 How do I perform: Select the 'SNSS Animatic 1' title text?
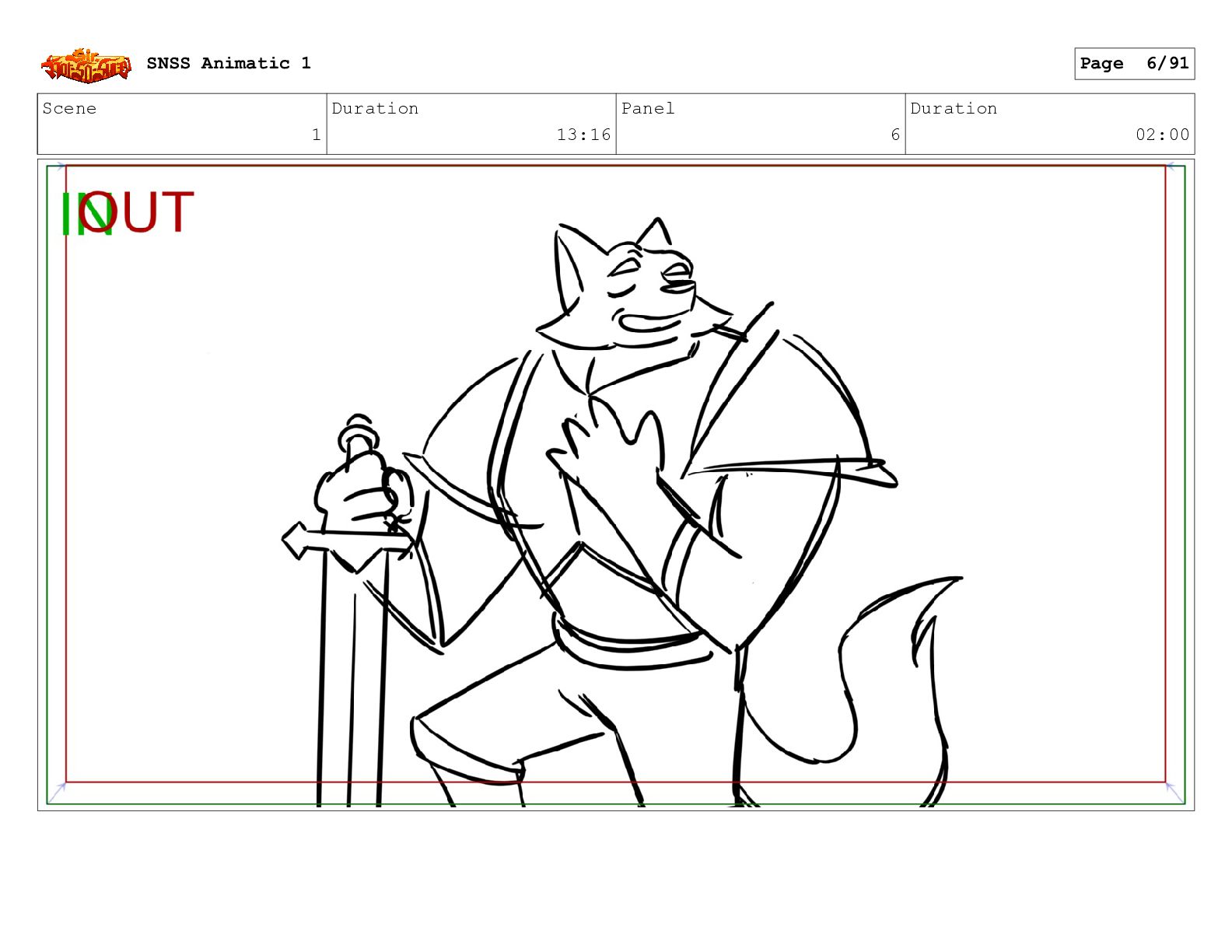point(229,63)
